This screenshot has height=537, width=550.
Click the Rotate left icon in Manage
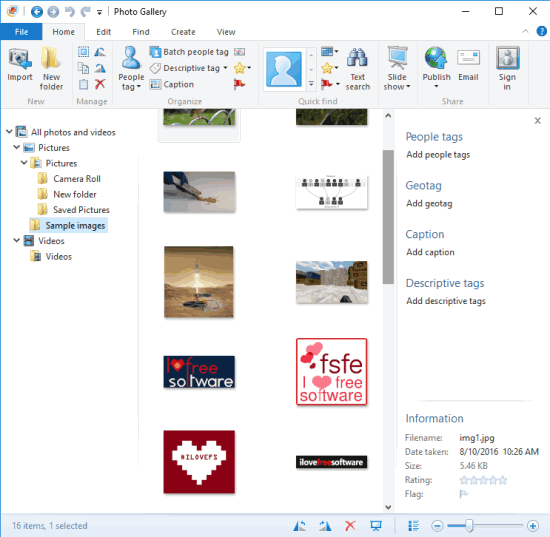coord(100,52)
